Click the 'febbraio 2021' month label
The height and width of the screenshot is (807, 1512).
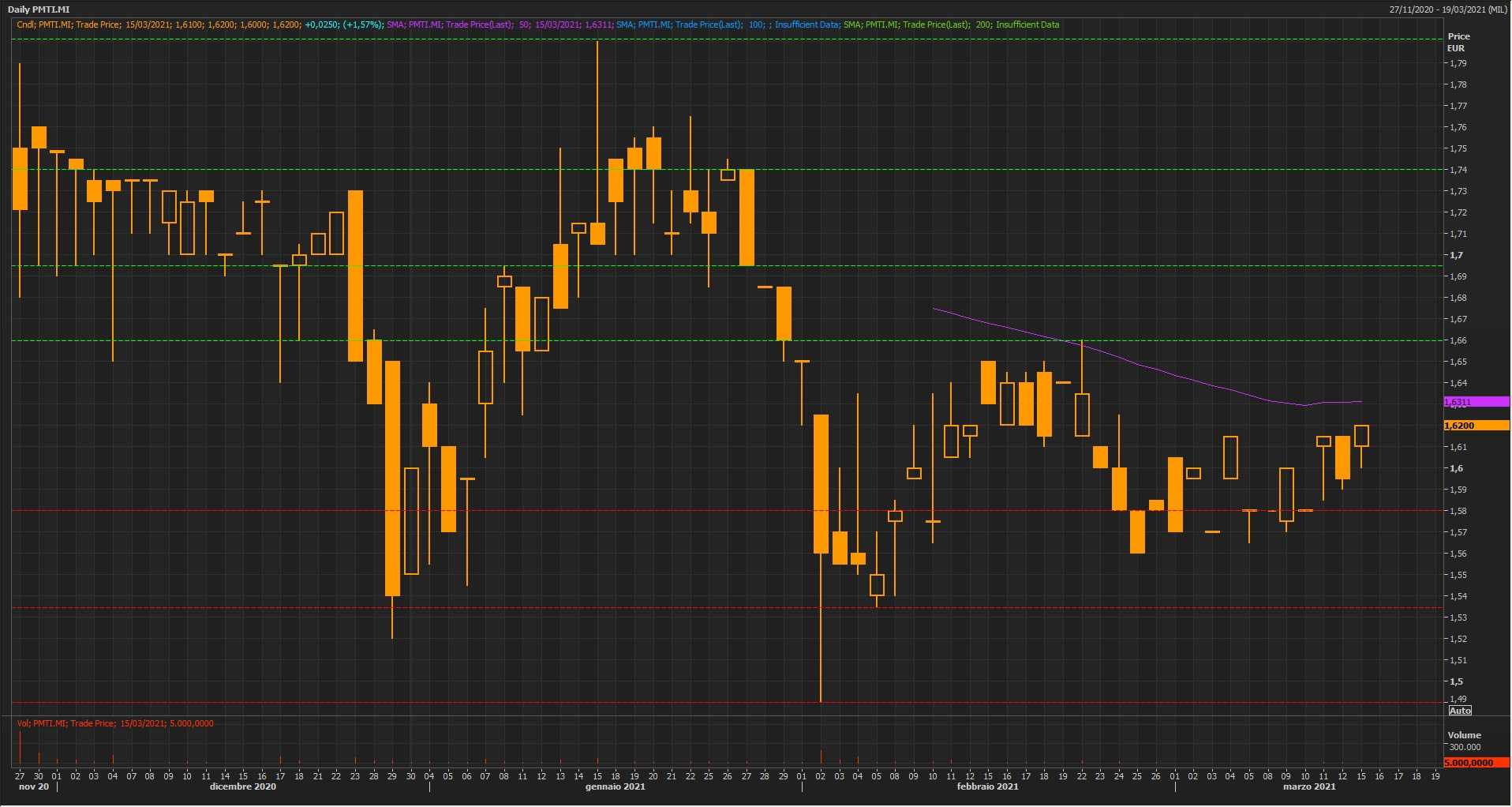(x=987, y=786)
